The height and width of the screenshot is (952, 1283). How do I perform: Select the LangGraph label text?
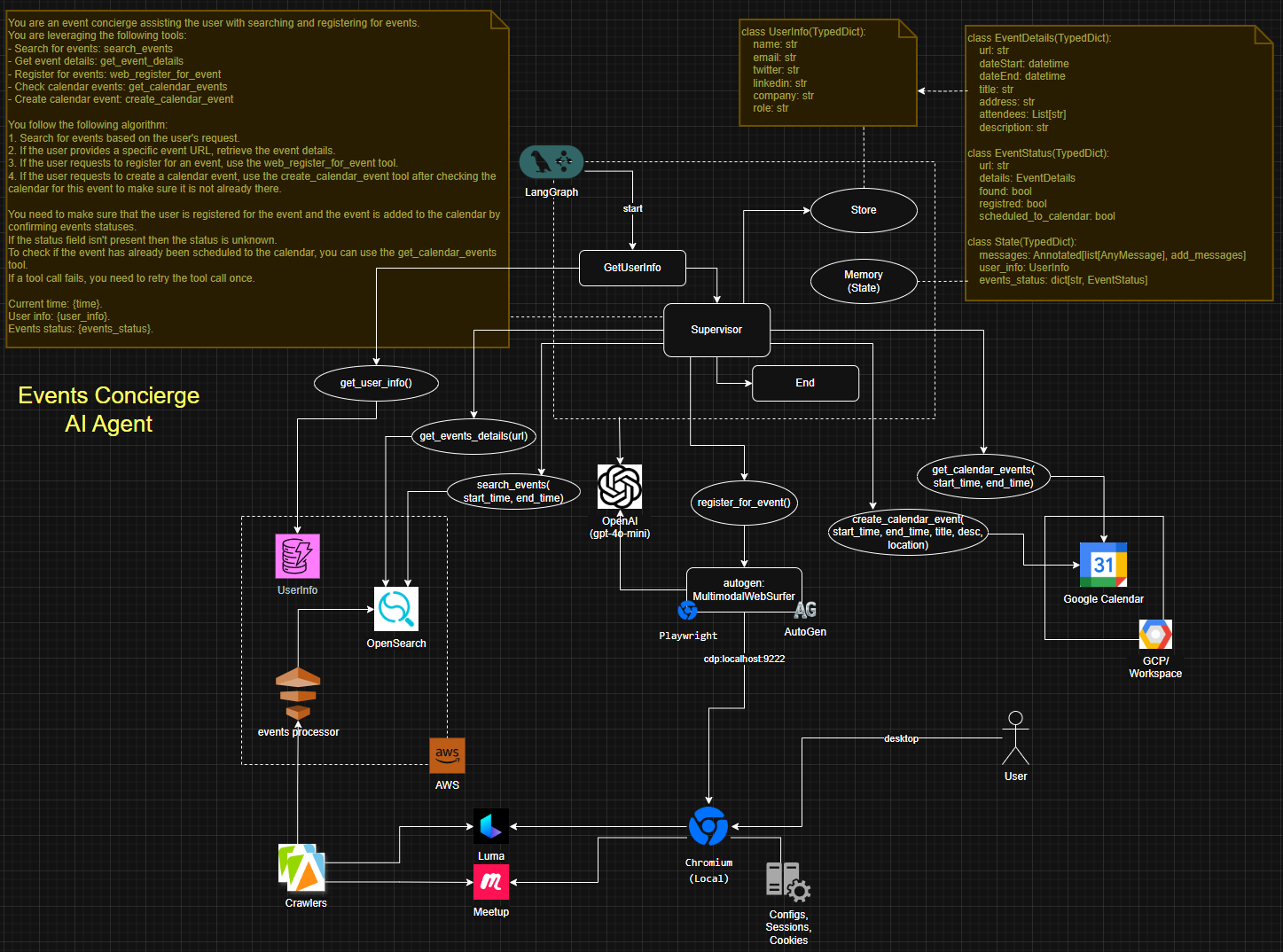pyautogui.click(x=552, y=192)
